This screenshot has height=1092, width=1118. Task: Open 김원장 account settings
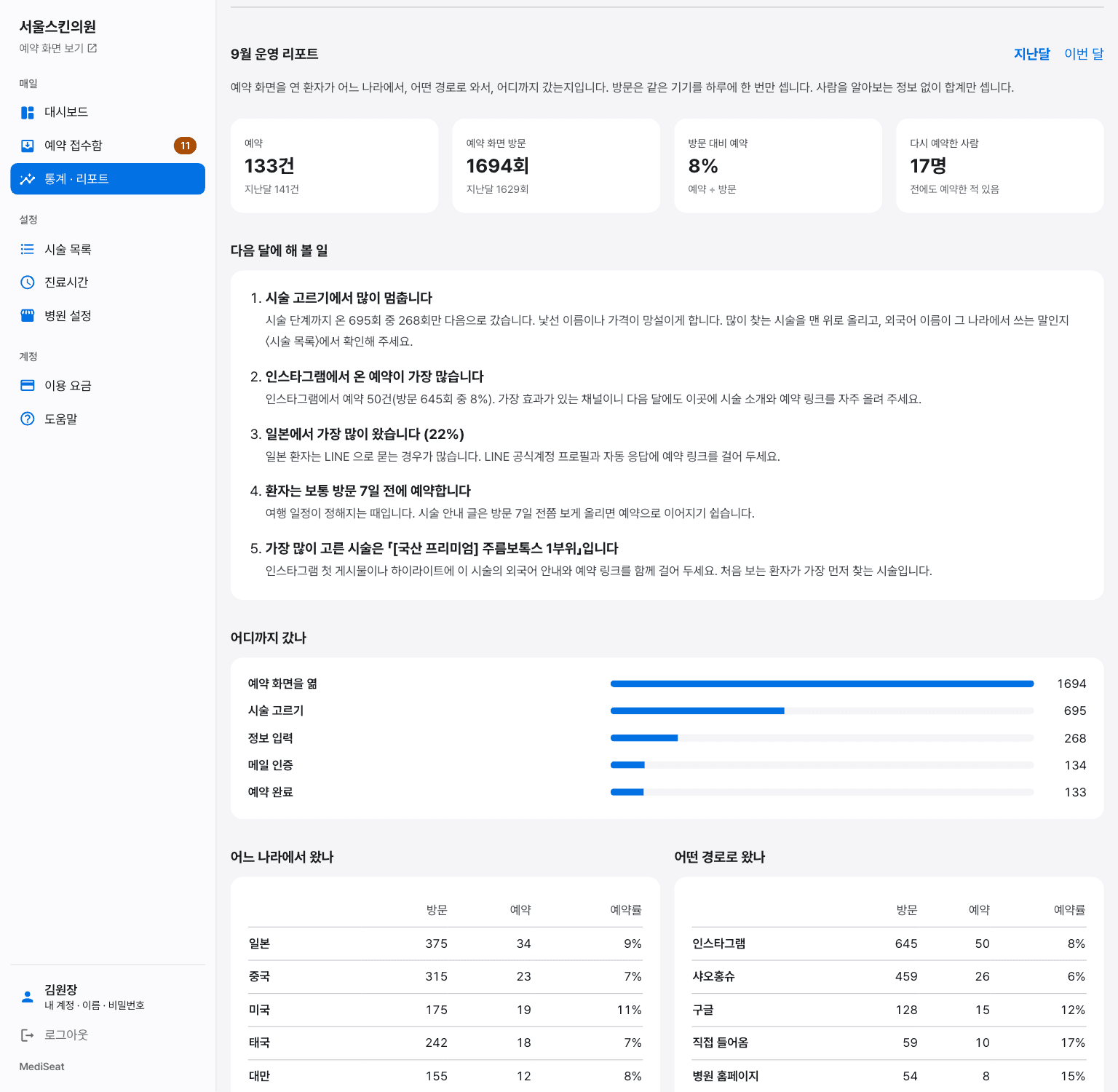tap(108, 997)
